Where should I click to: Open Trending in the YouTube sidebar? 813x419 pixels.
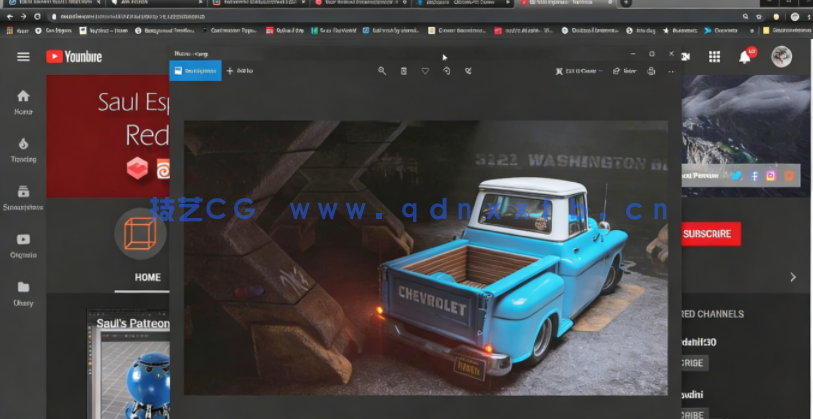point(23,150)
